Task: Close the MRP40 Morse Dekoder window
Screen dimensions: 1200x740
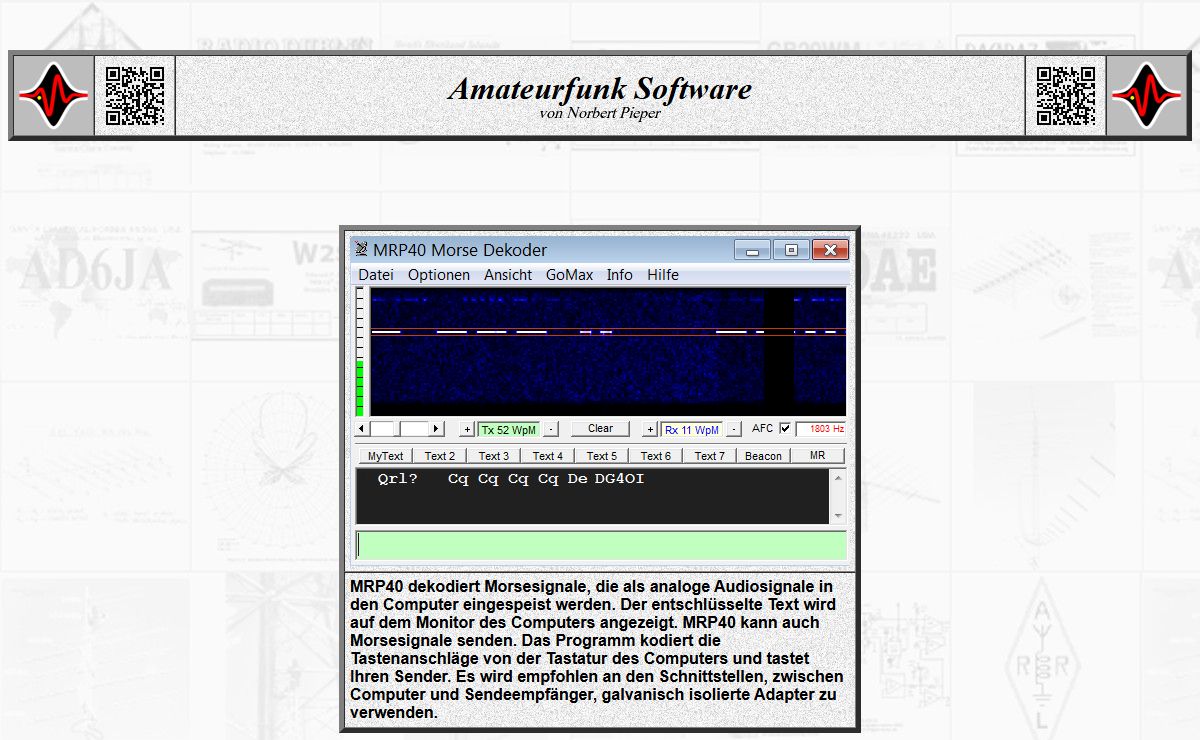Action: pos(831,250)
